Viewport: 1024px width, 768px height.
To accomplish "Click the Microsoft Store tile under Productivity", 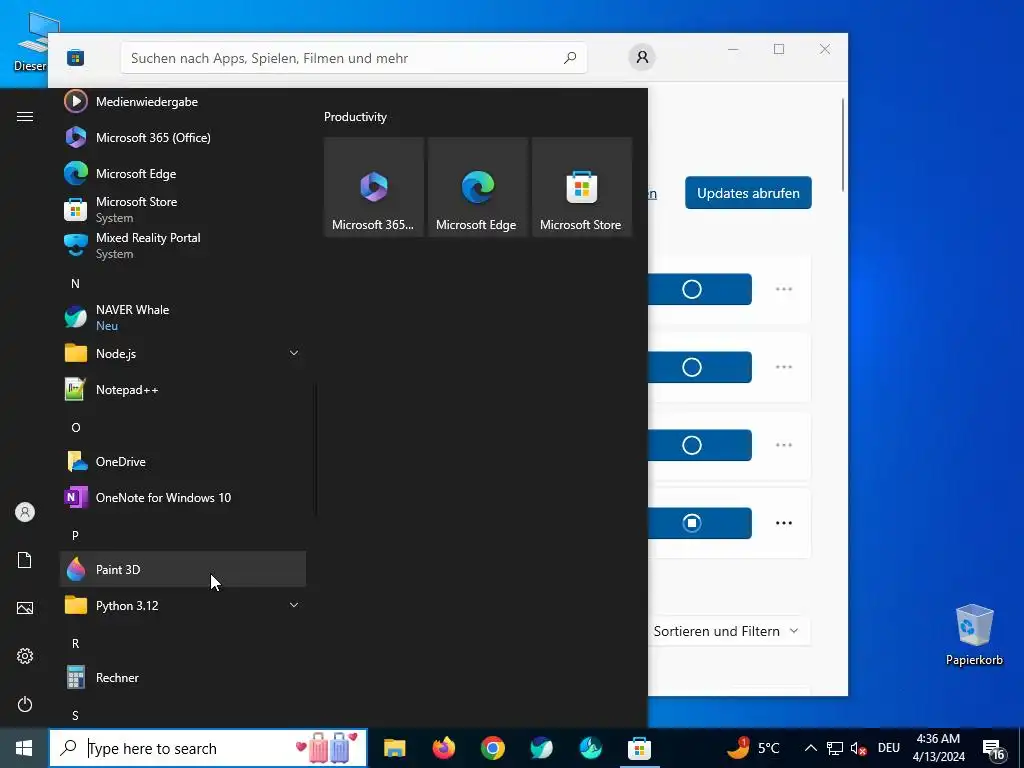I will [582, 187].
